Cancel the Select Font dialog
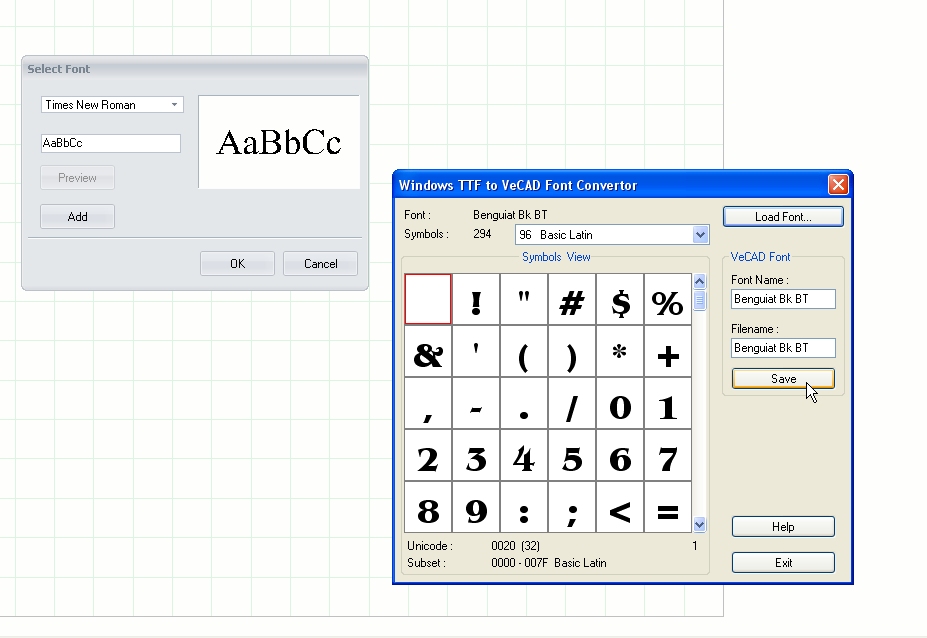Image resolution: width=927 pixels, height=638 pixels. [x=320, y=264]
